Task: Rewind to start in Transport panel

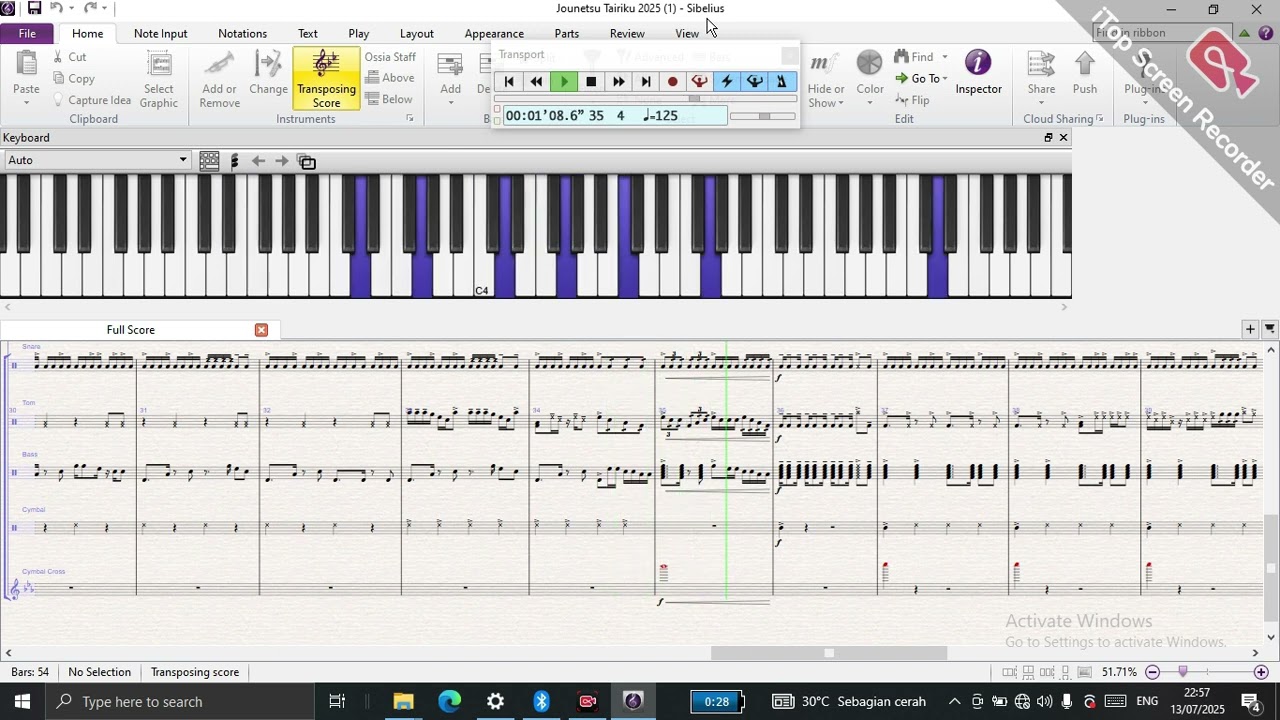Action: pos(509,82)
